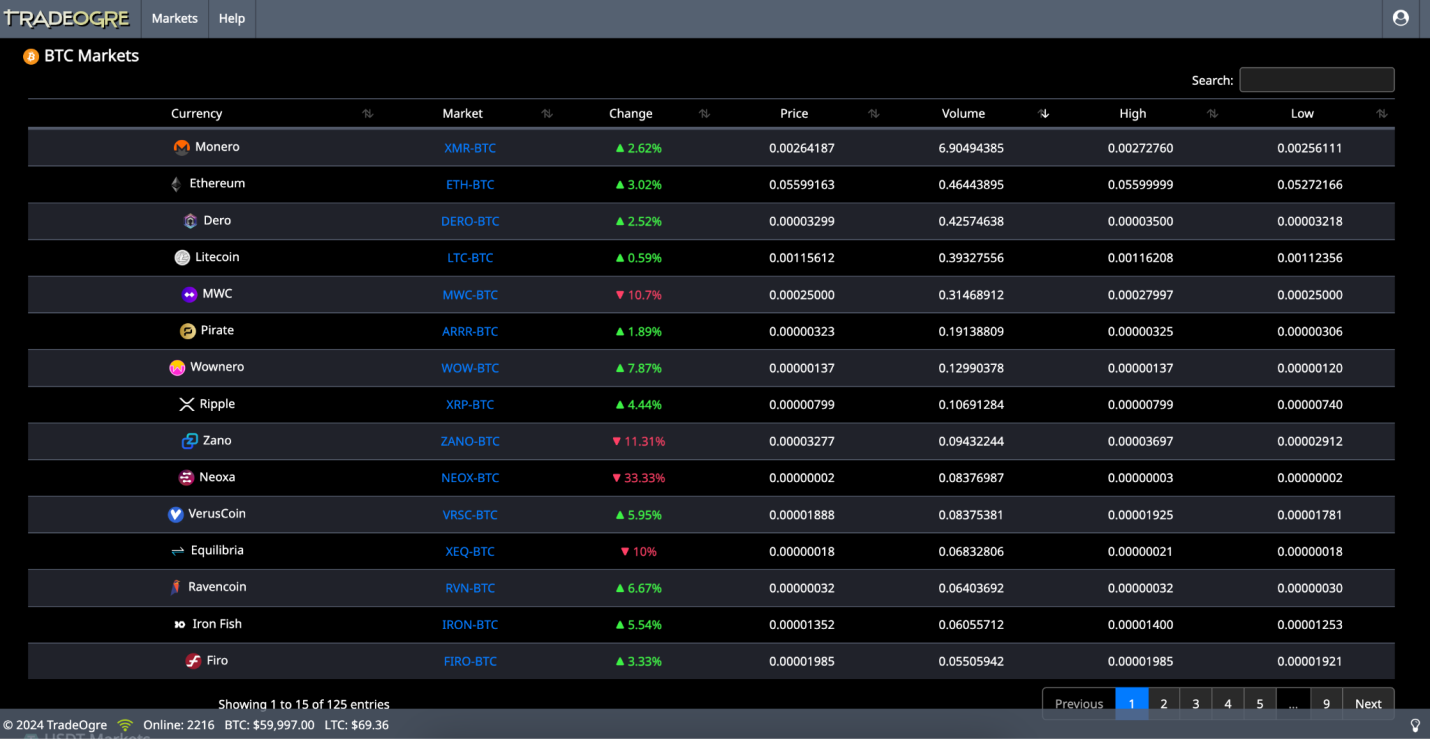Toggle the lightbulb theme icon
1430x739 pixels.
click(1415, 725)
